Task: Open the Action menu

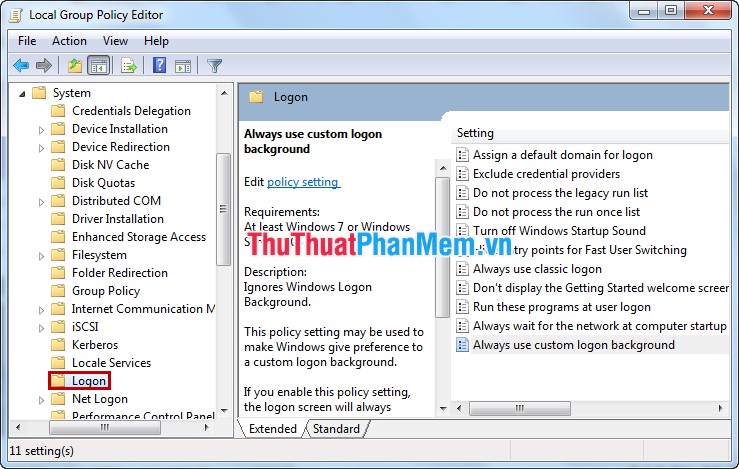Action: pos(69,41)
